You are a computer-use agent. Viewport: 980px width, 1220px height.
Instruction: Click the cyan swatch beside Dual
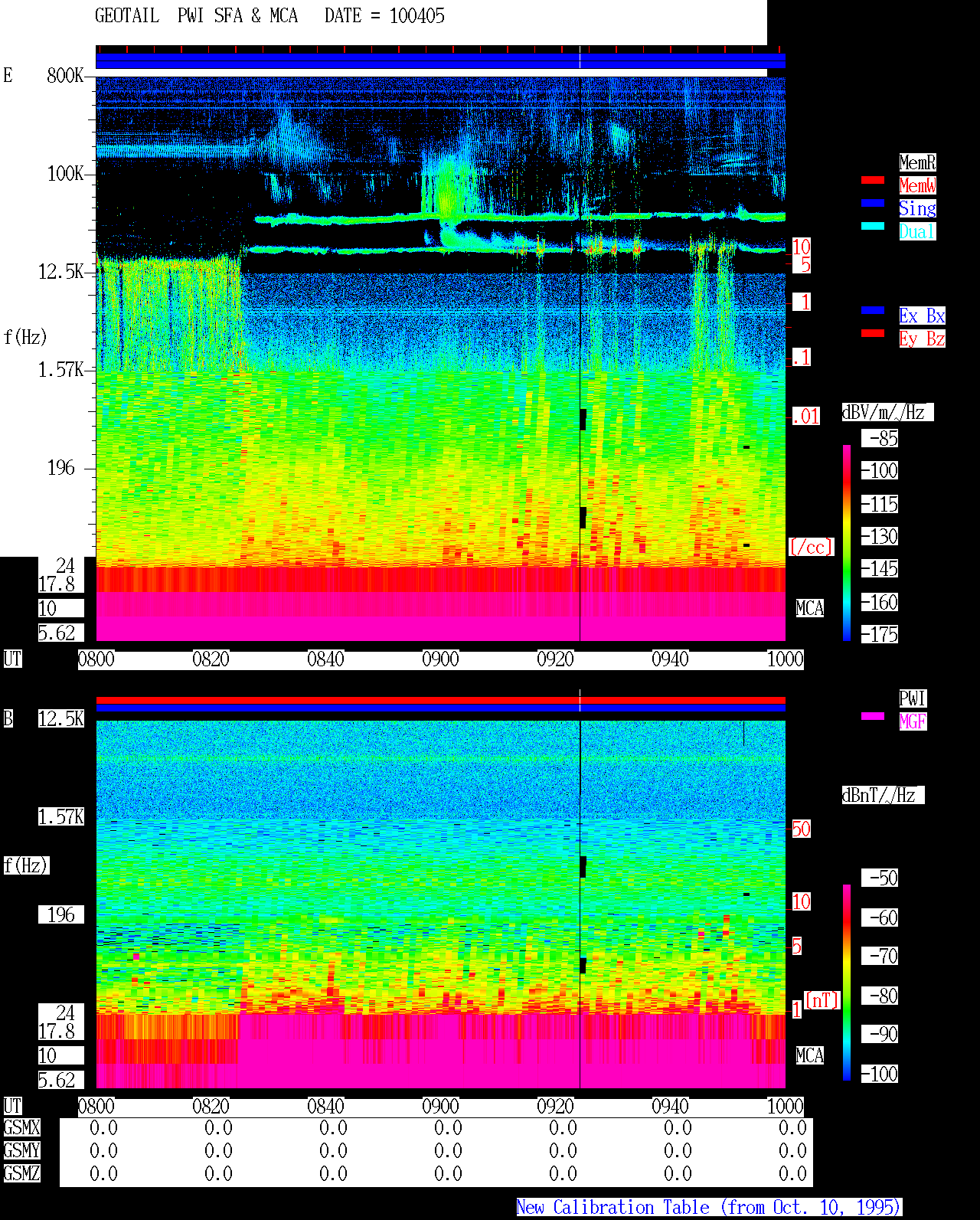click(x=873, y=226)
